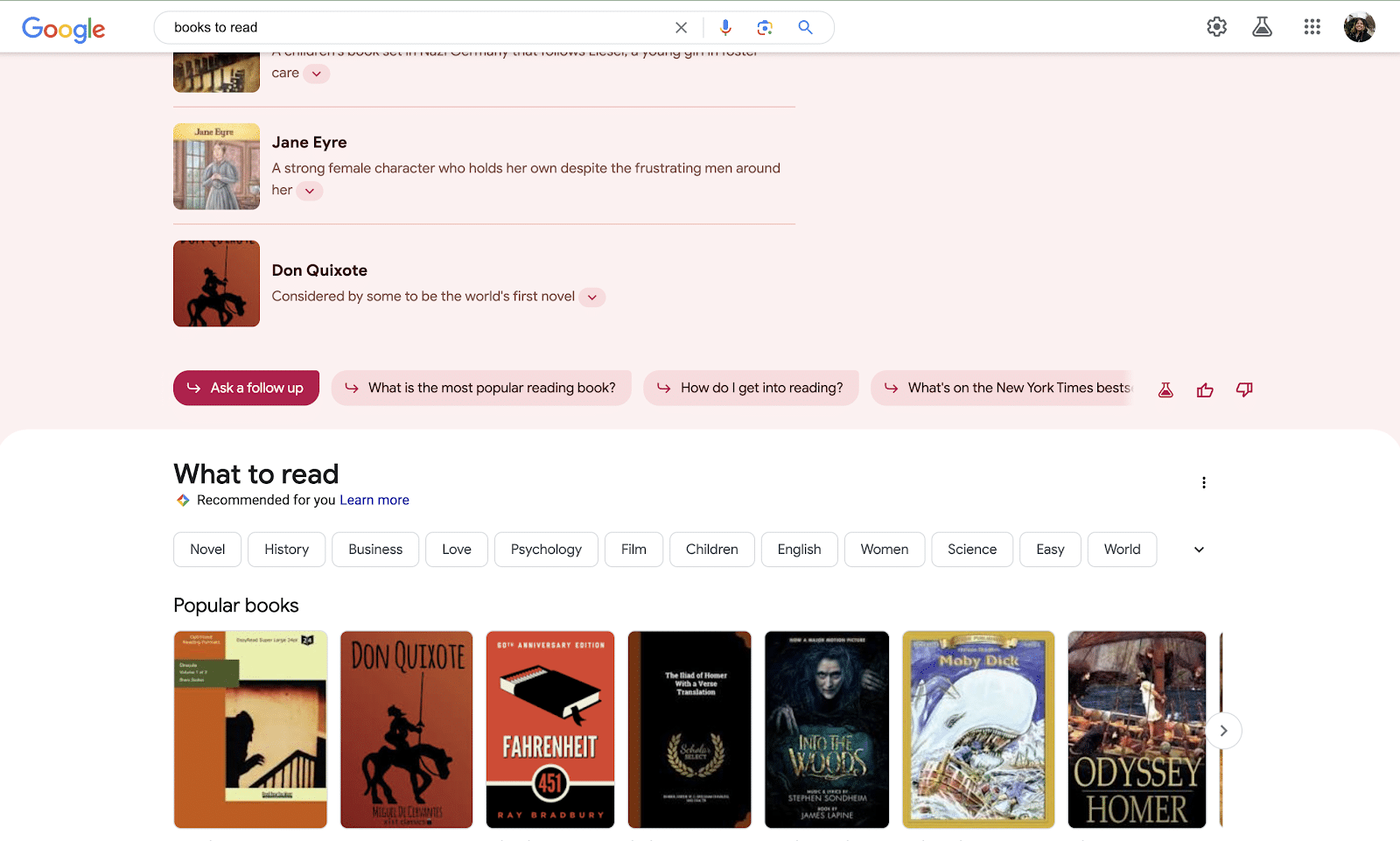Filter books by Love
Screen dimensions: 1400x841
click(457, 550)
